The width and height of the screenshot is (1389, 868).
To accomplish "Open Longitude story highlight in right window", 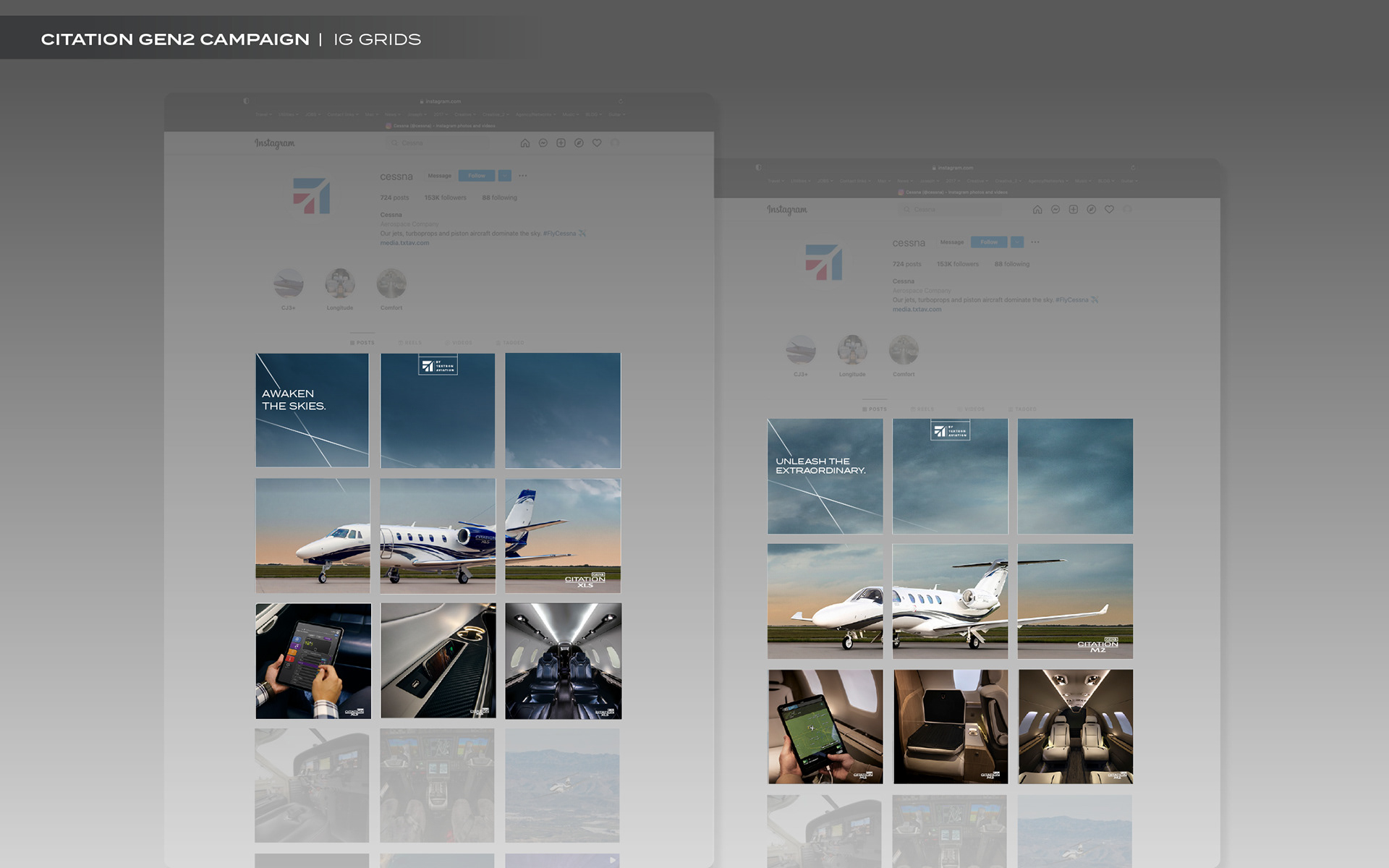I will tap(852, 351).
